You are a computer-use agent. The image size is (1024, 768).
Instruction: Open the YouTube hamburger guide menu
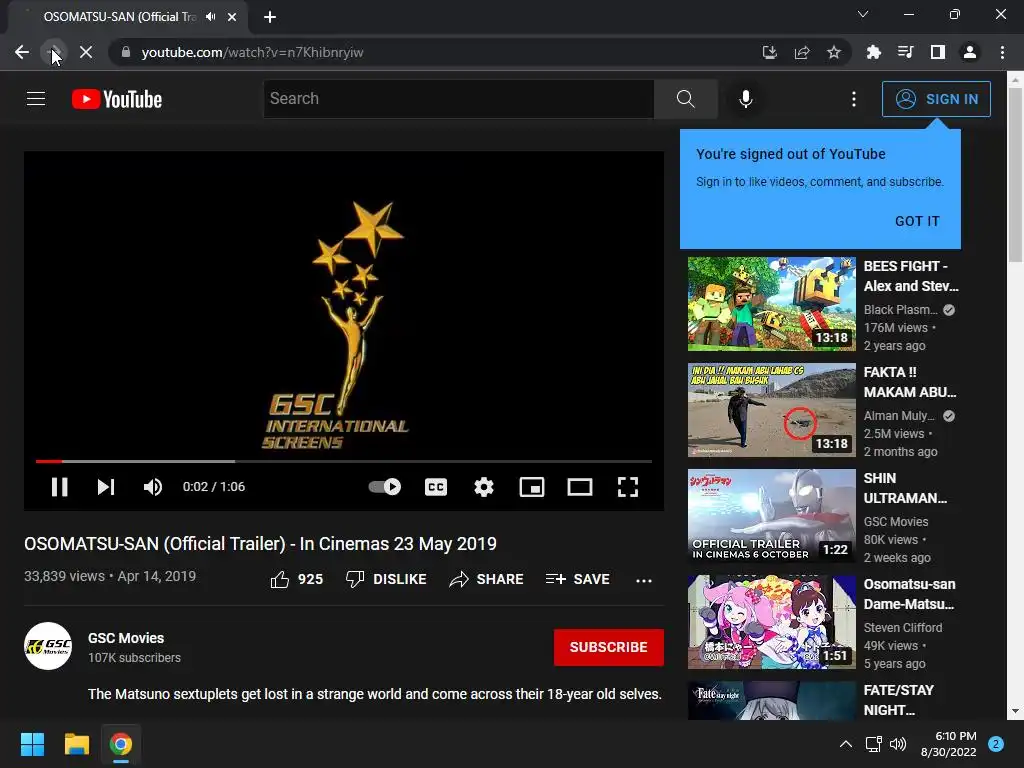(36, 99)
